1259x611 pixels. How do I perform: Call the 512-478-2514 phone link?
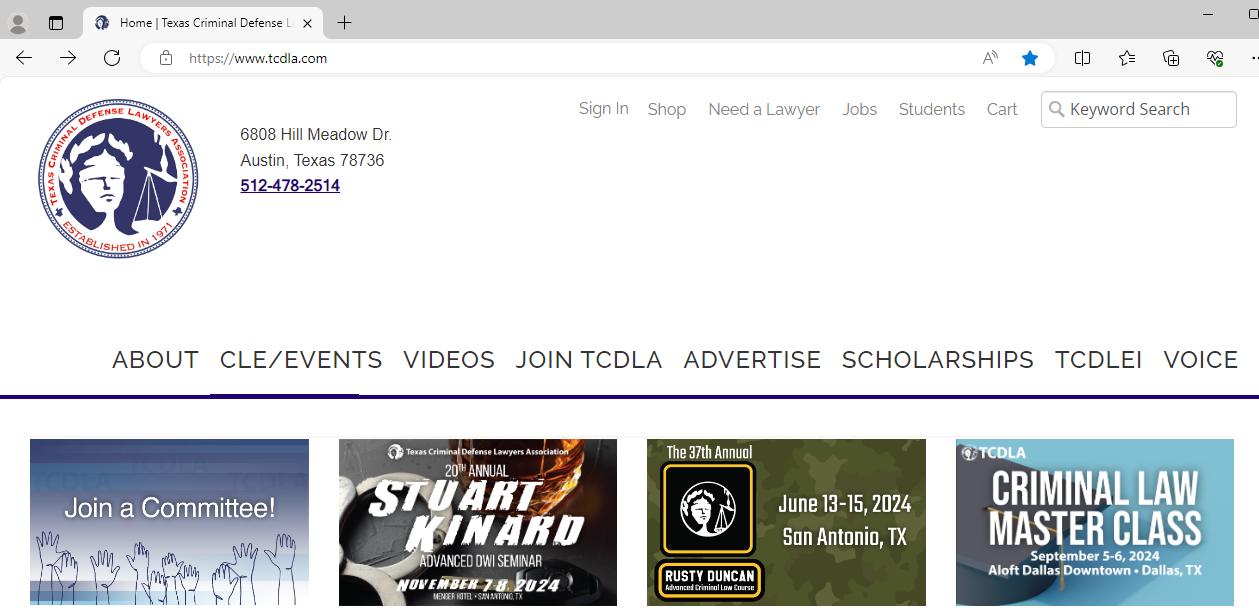click(x=290, y=185)
